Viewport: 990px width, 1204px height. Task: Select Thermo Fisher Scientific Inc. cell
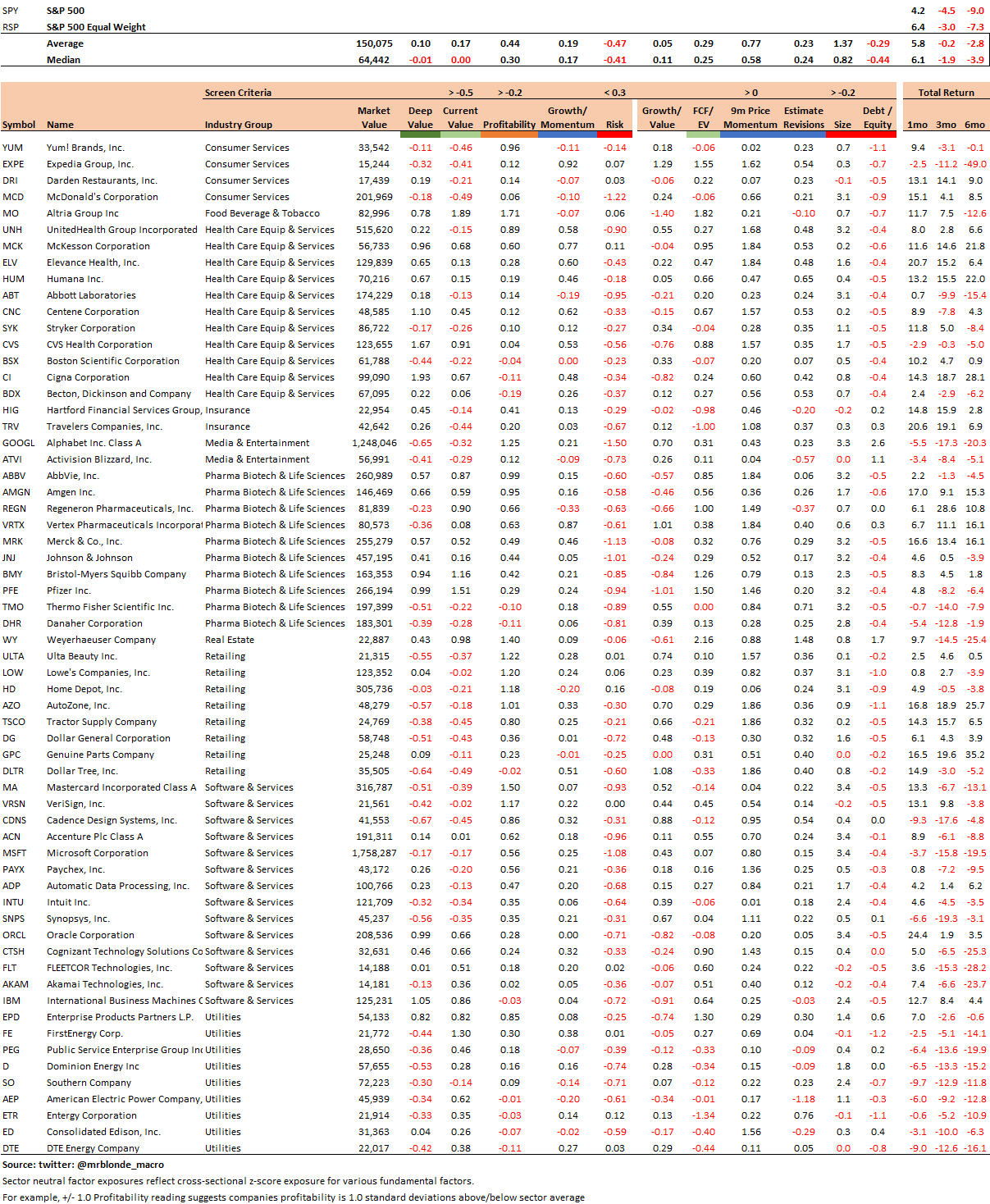(110, 607)
